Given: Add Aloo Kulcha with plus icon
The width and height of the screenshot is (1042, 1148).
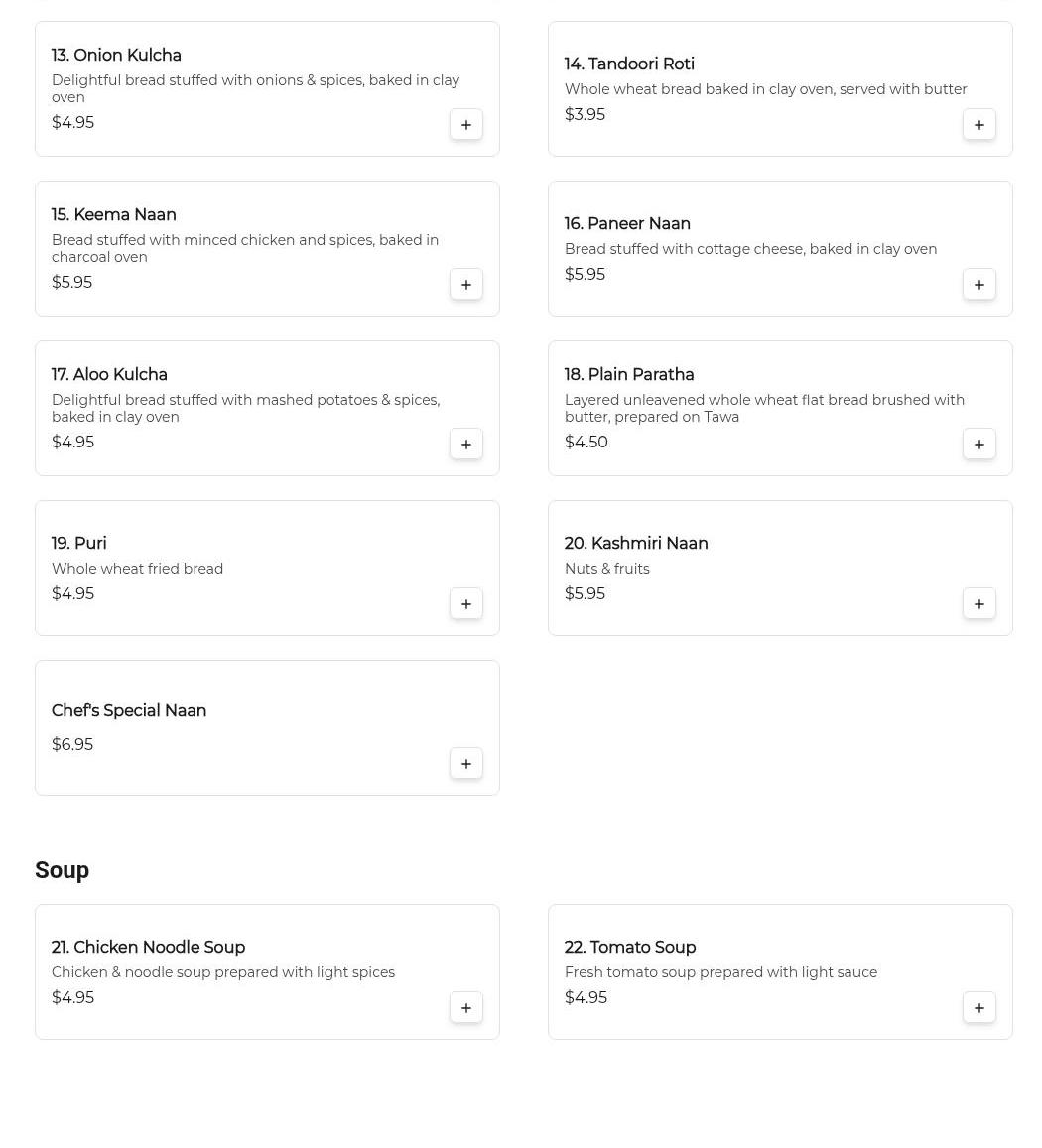Looking at the screenshot, I should click(465, 445).
